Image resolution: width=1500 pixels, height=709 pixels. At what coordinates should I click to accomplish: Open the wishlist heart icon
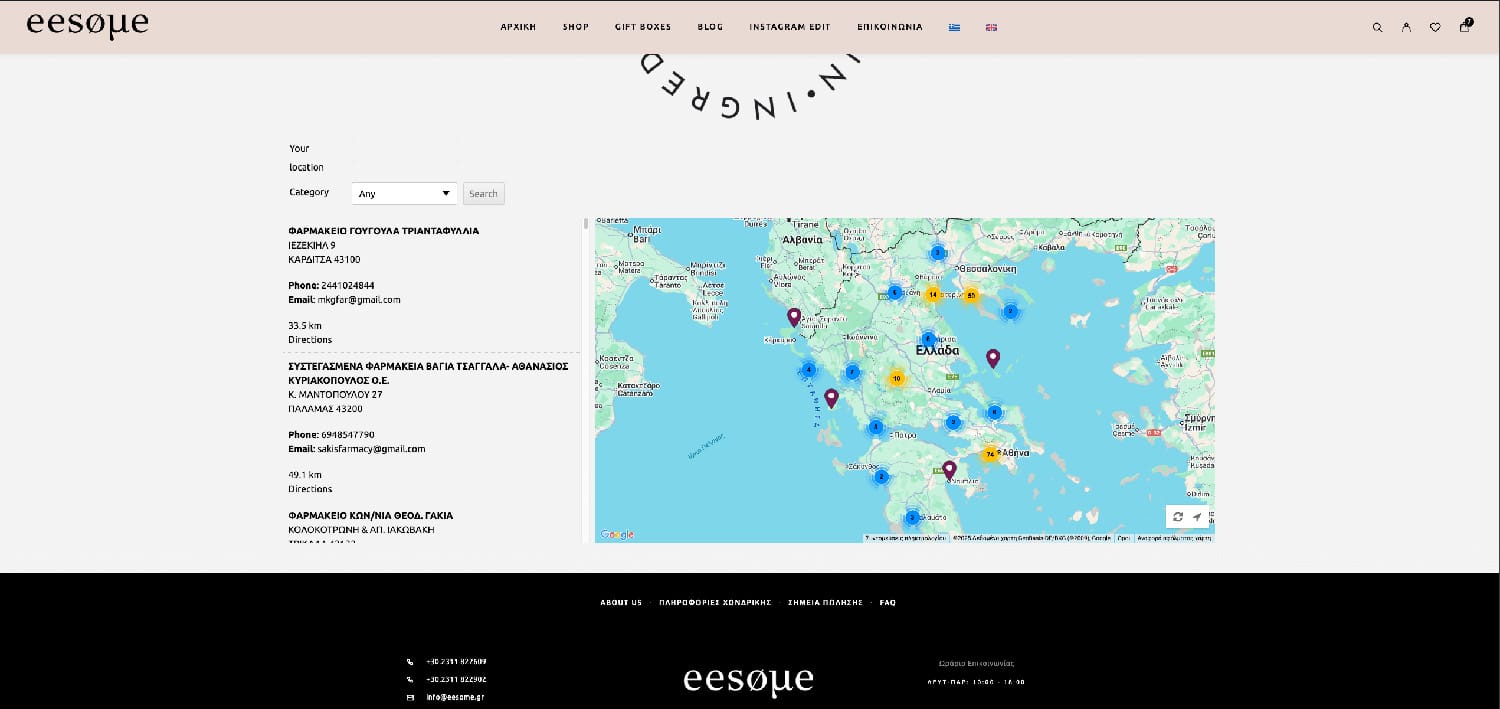coord(1435,28)
